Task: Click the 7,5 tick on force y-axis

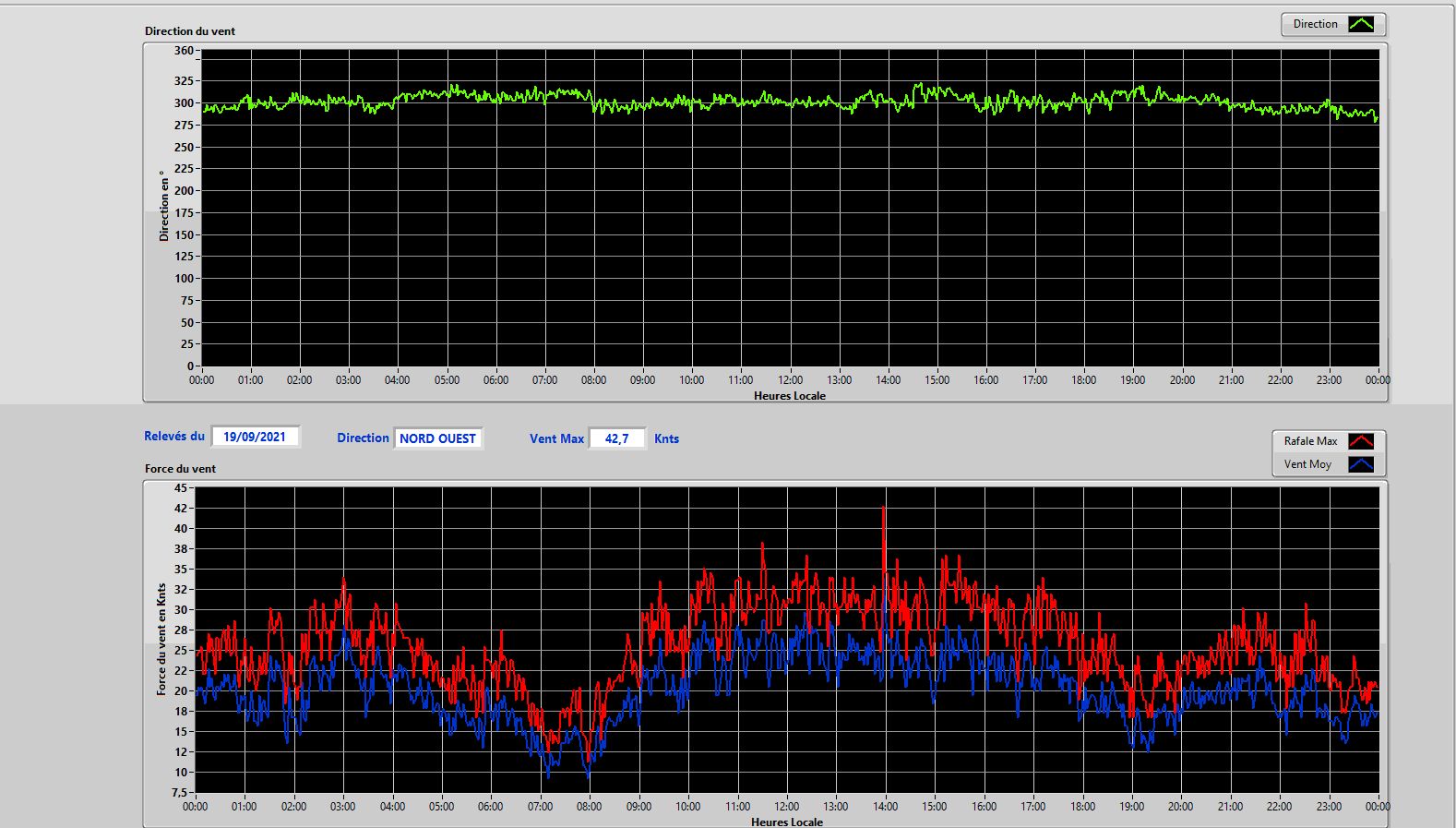Action: tap(178, 793)
